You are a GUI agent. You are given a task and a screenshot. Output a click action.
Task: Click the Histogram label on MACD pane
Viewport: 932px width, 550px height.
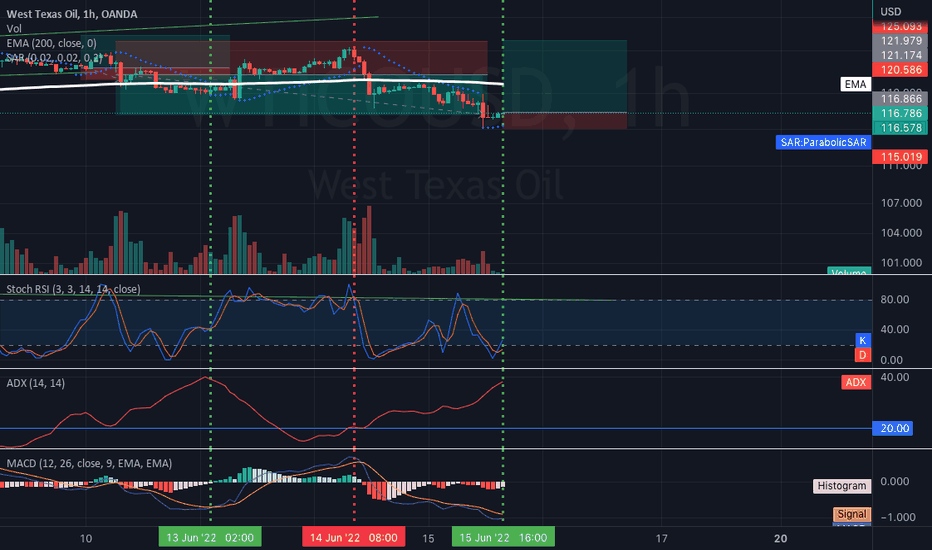coord(842,486)
